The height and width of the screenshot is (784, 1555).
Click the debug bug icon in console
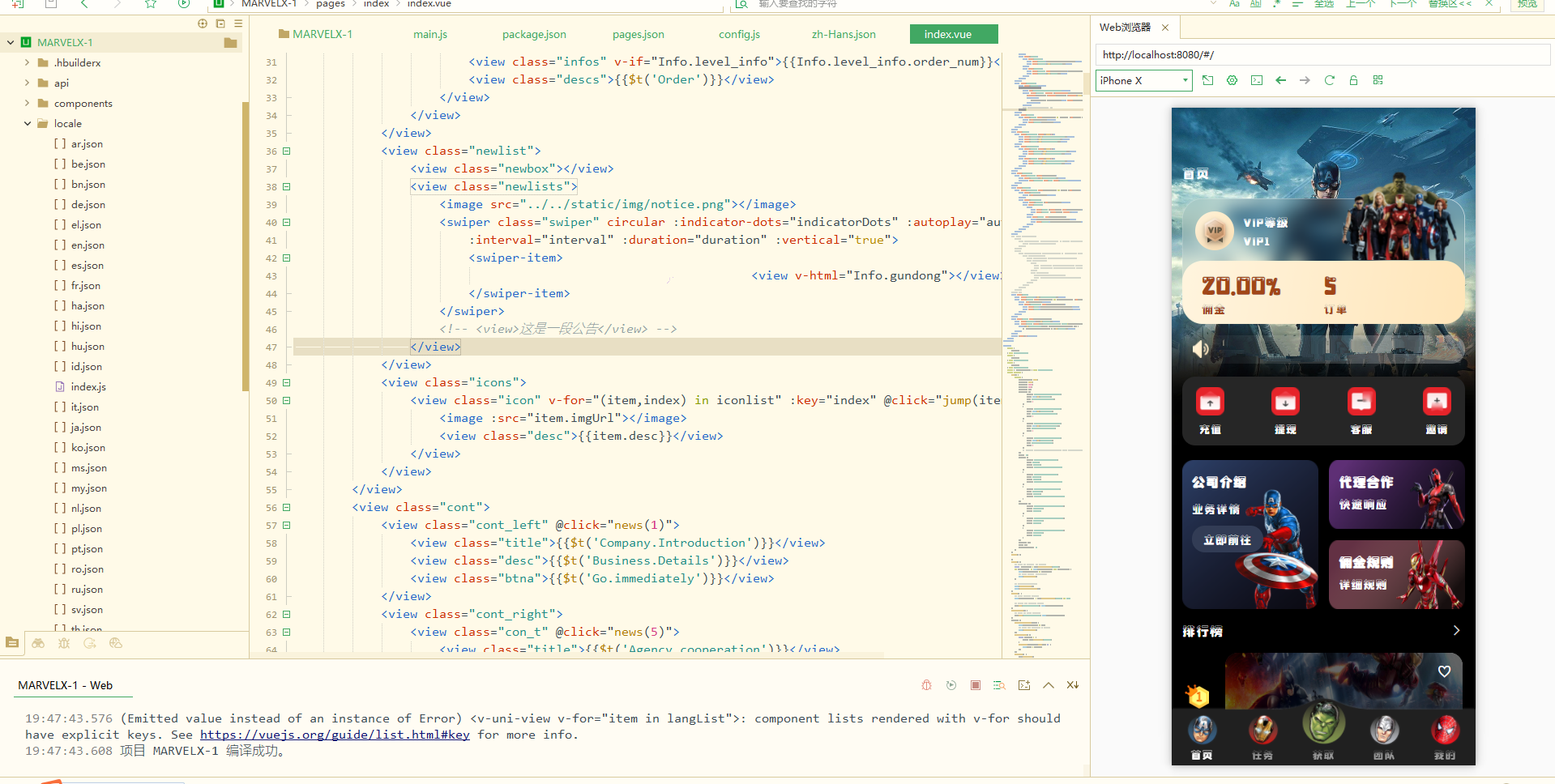coord(927,685)
